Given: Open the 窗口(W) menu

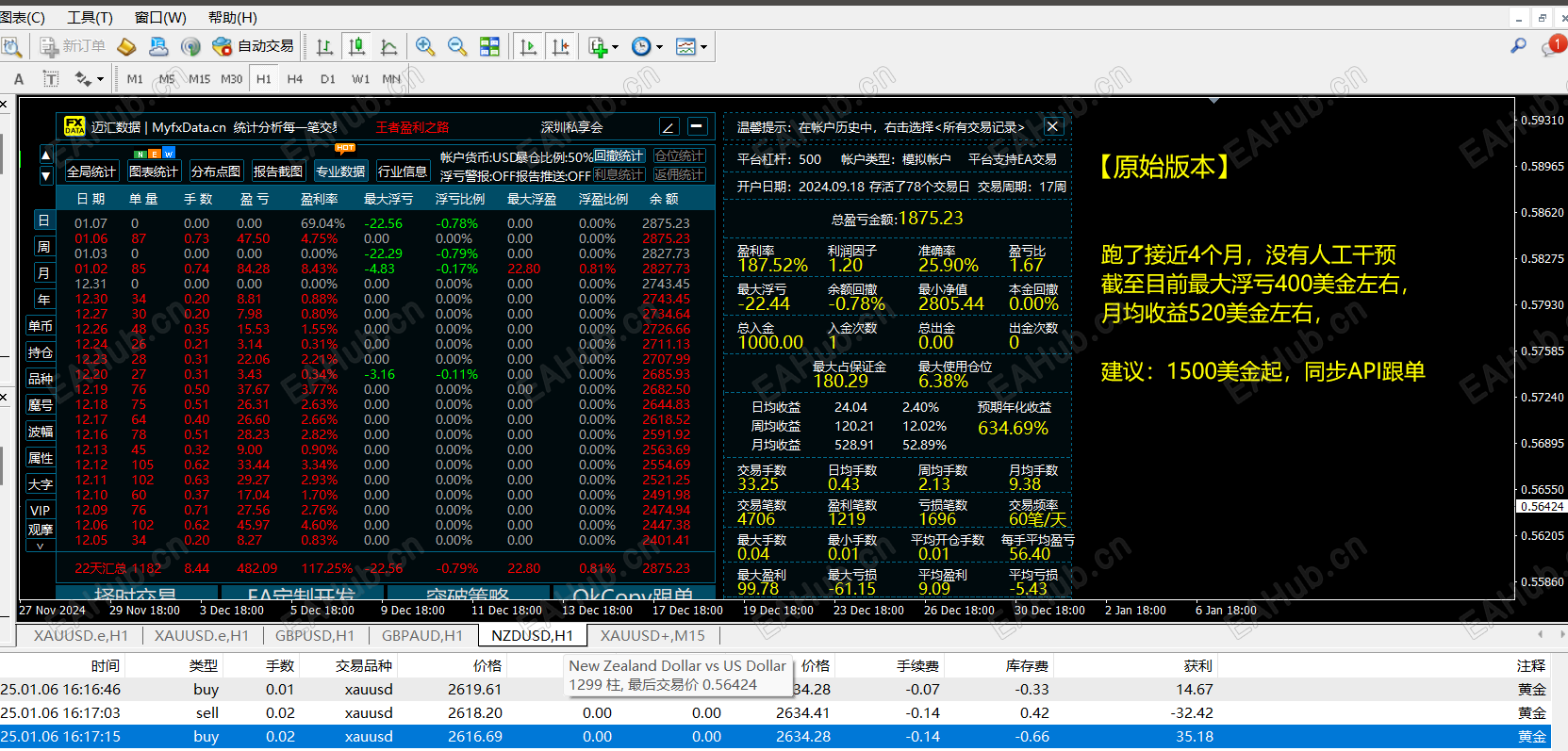Looking at the screenshot, I should point(160,17).
